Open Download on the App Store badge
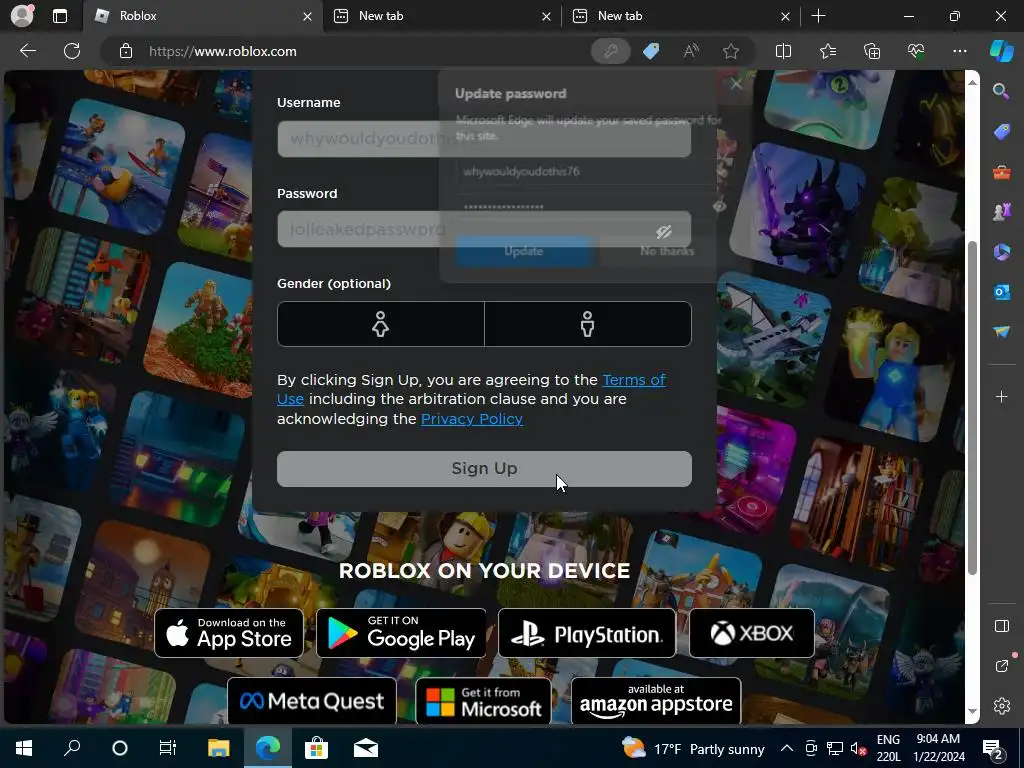The image size is (1024, 768). click(229, 633)
